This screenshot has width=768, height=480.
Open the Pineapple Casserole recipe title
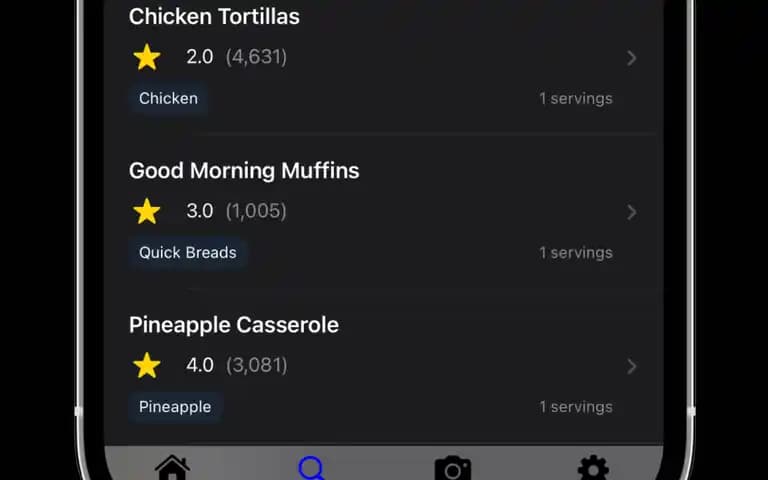click(x=234, y=325)
